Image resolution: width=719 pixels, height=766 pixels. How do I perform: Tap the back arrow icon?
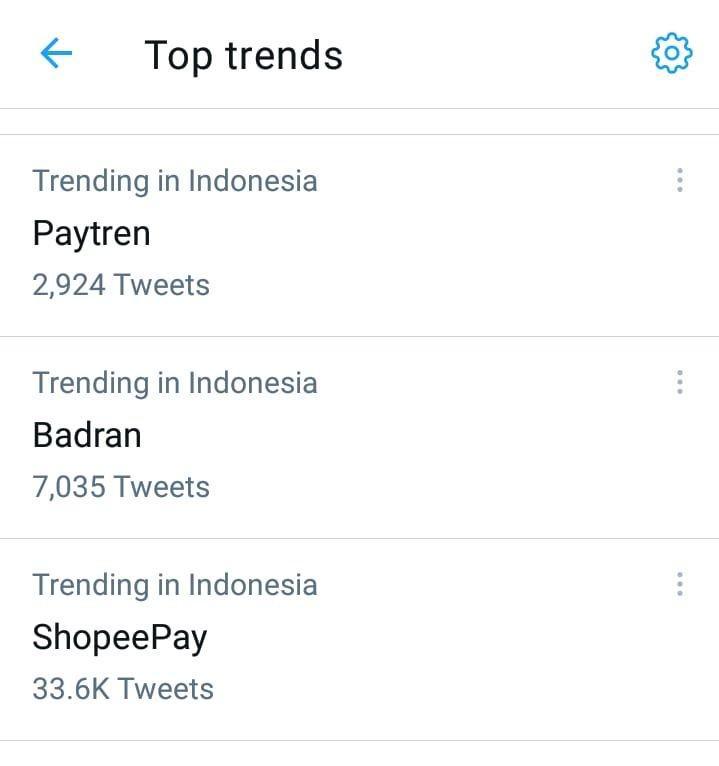[56, 53]
